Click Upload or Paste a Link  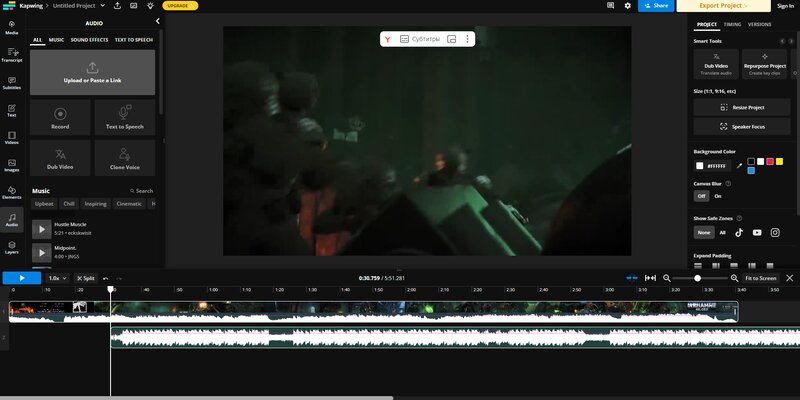(92, 72)
